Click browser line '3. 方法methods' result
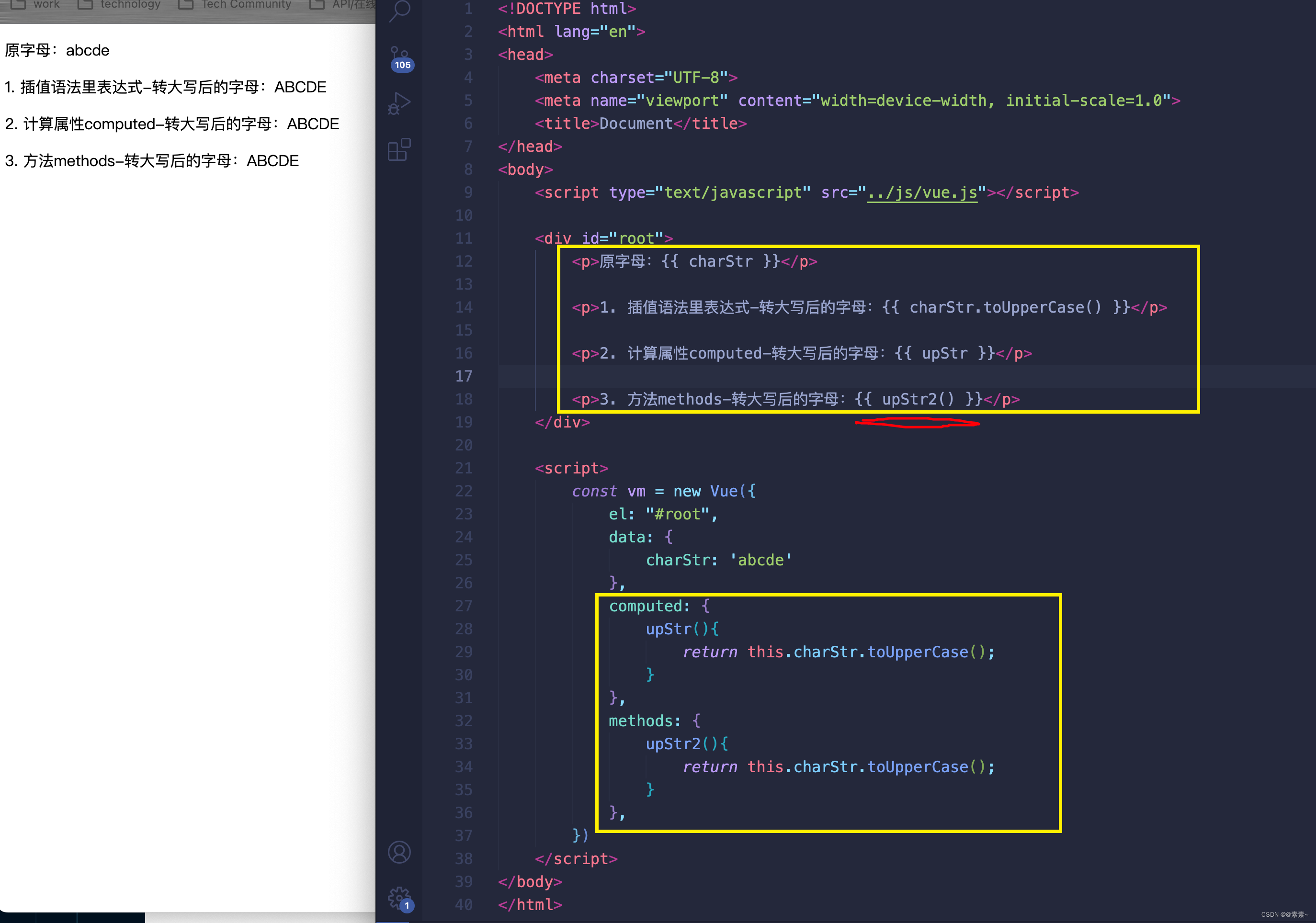The height and width of the screenshot is (923, 1316). coord(152,160)
